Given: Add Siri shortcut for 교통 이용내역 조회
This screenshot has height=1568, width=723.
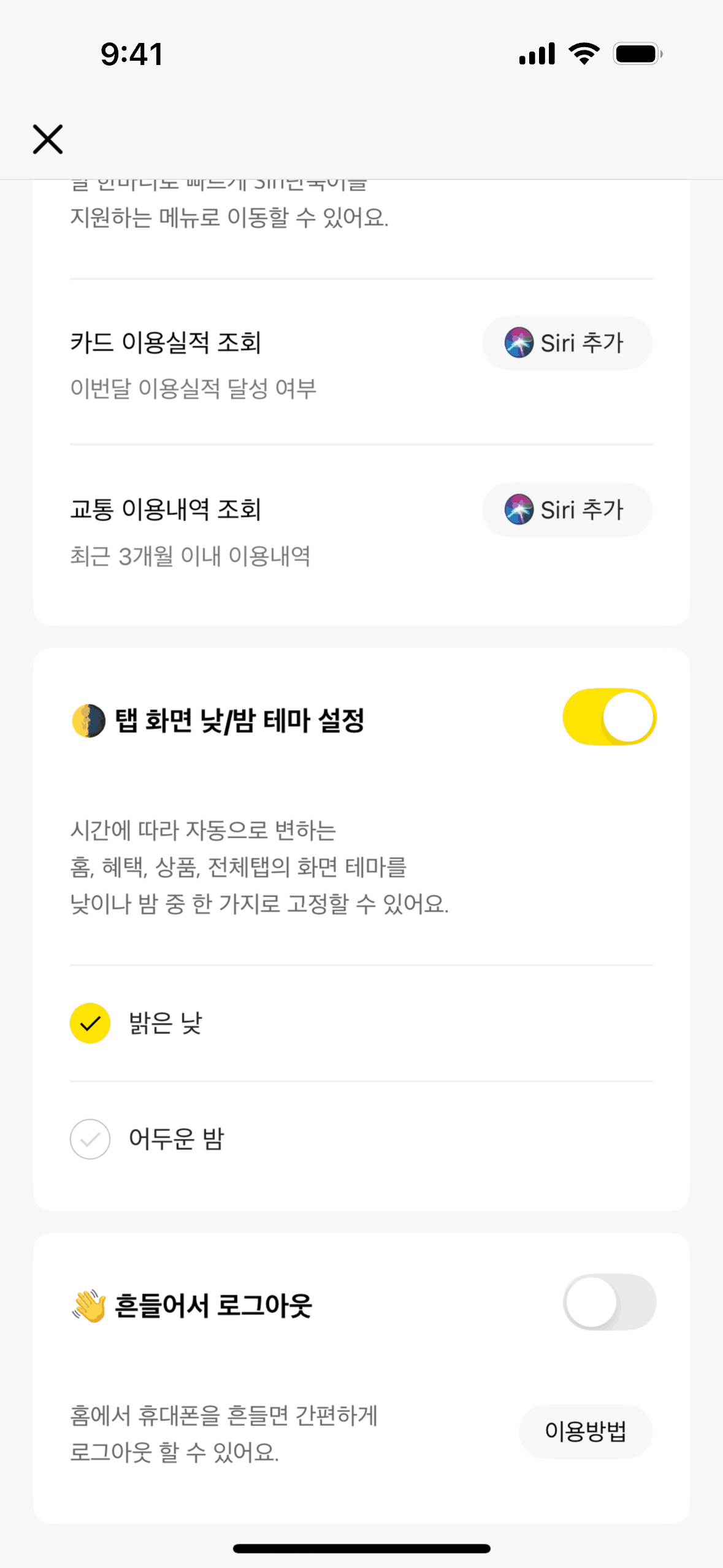Looking at the screenshot, I should pos(567,510).
